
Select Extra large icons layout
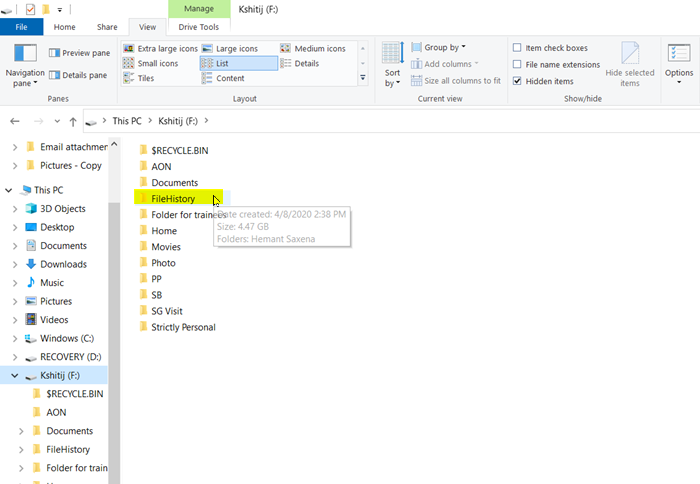coord(160,48)
